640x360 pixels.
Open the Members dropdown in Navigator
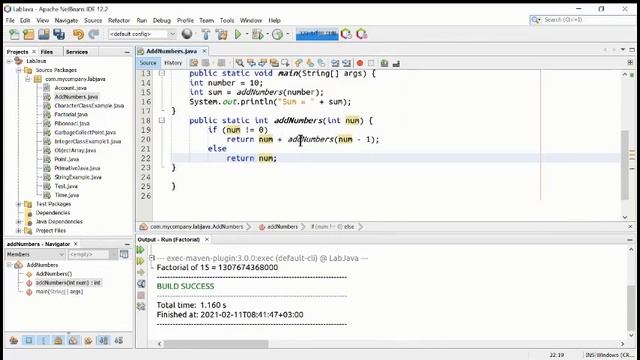click(x=35, y=254)
